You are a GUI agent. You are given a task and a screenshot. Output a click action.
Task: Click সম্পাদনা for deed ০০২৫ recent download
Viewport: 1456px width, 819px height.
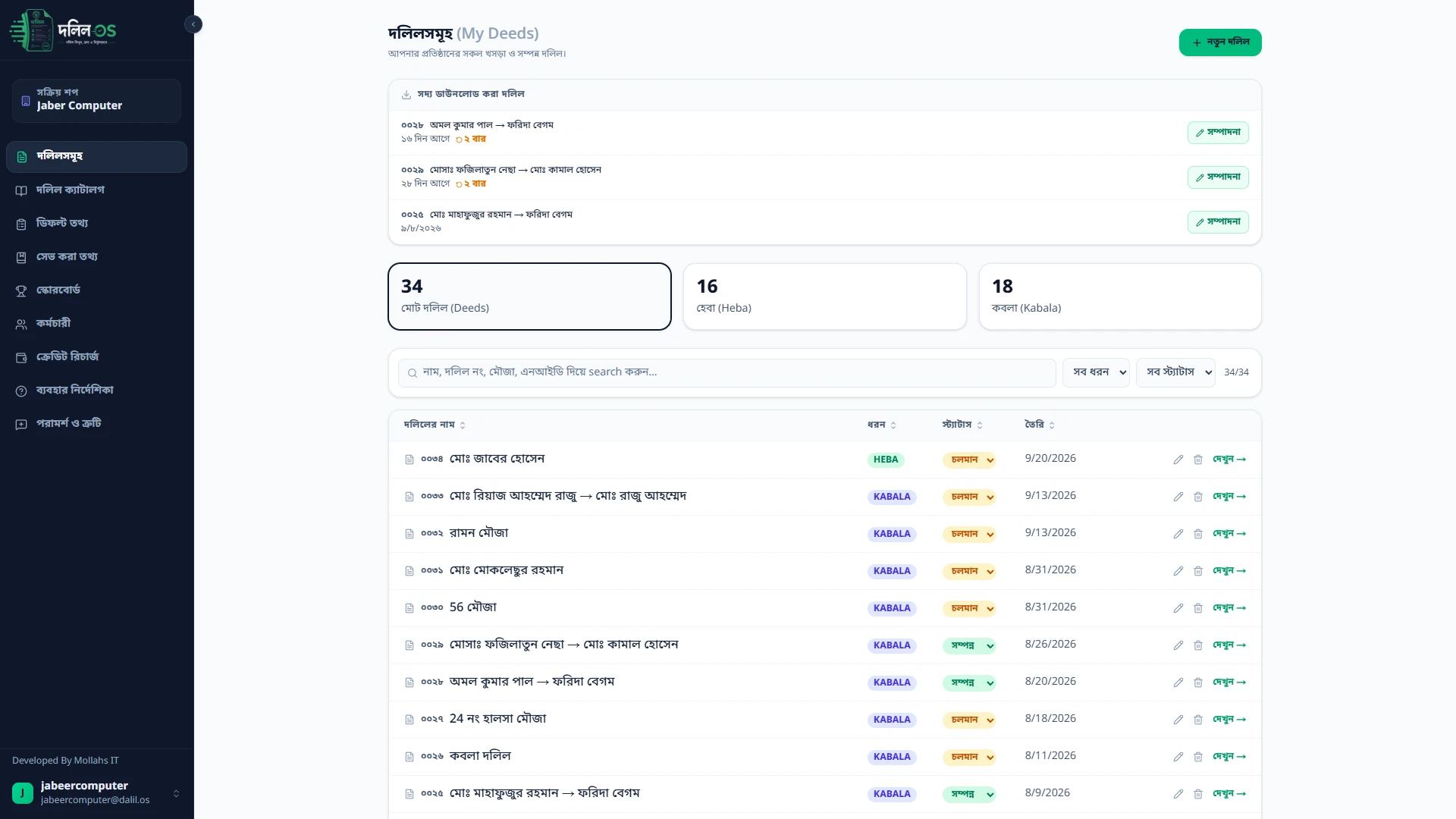click(x=1218, y=222)
